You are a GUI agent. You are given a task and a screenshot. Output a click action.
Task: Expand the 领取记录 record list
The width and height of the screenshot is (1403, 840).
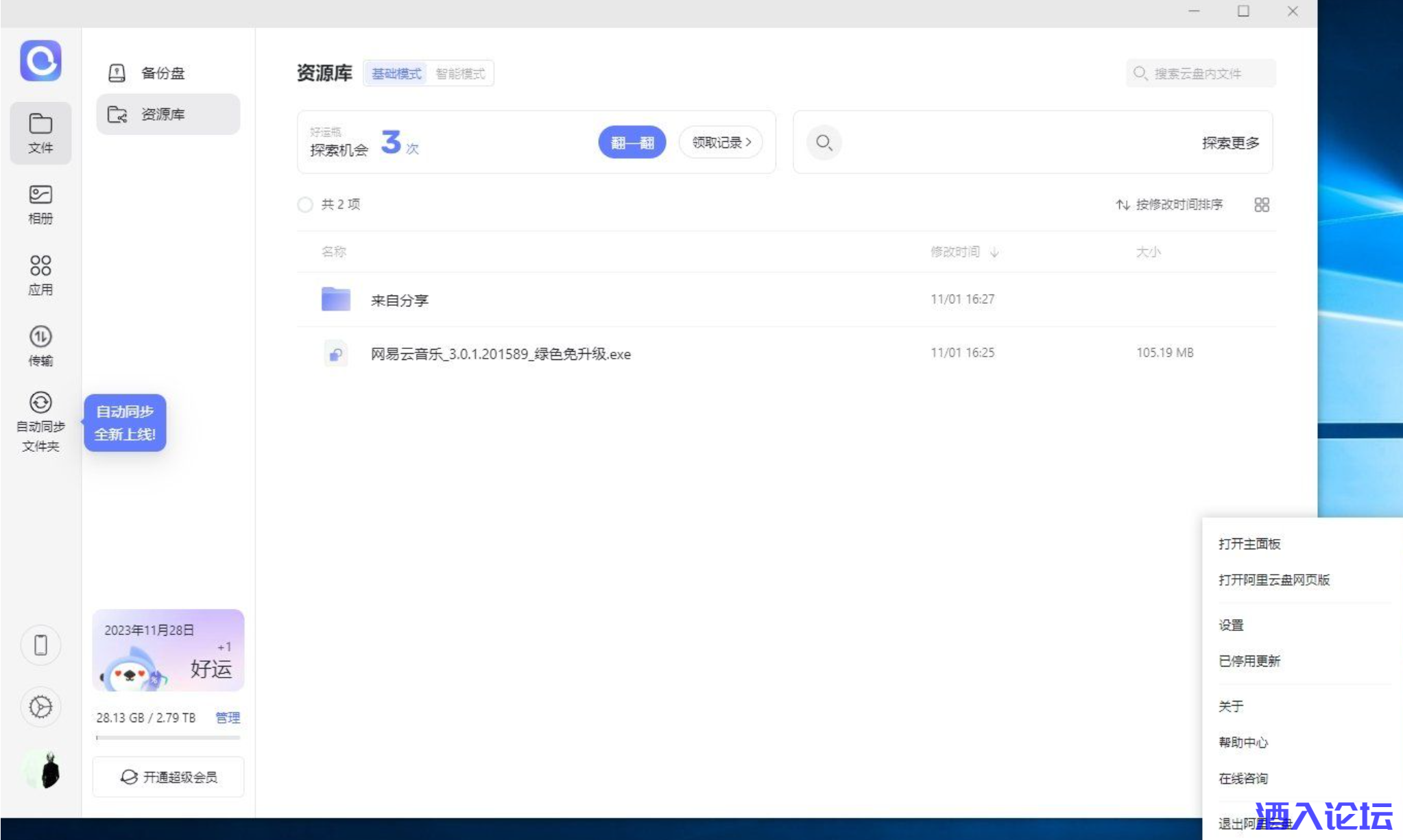(719, 142)
